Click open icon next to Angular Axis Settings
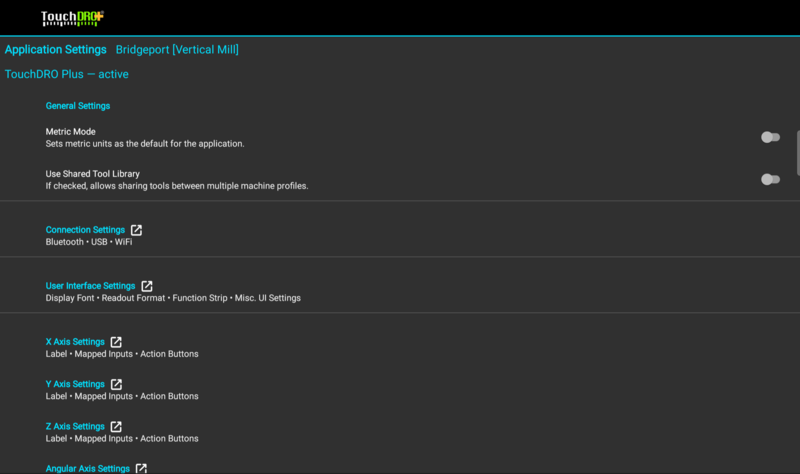This screenshot has width=800, height=474. [x=141, y=468]
